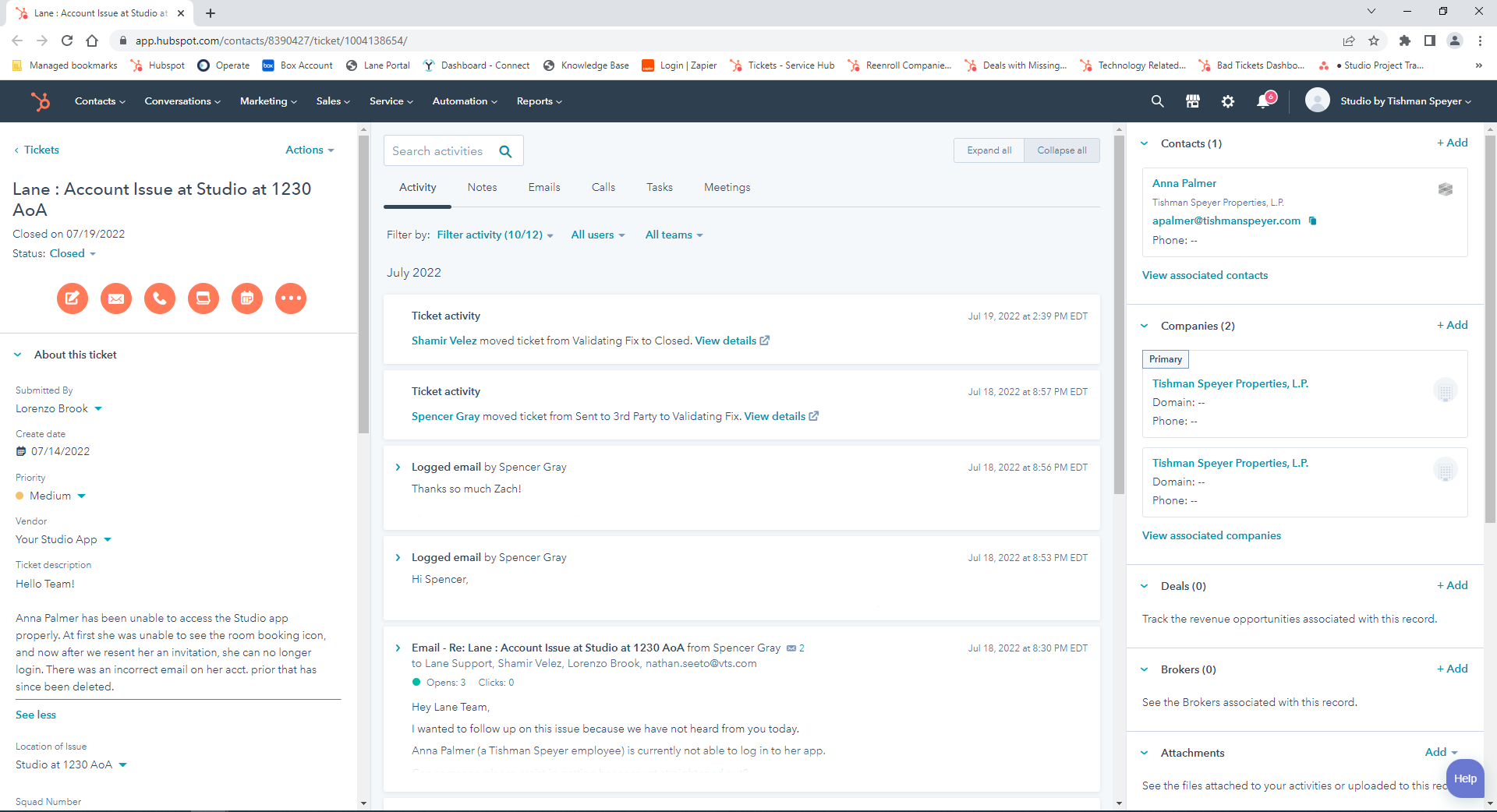Open the settings gear in navbar
Screen dimensions: 1497x812
pos(1228,101)
